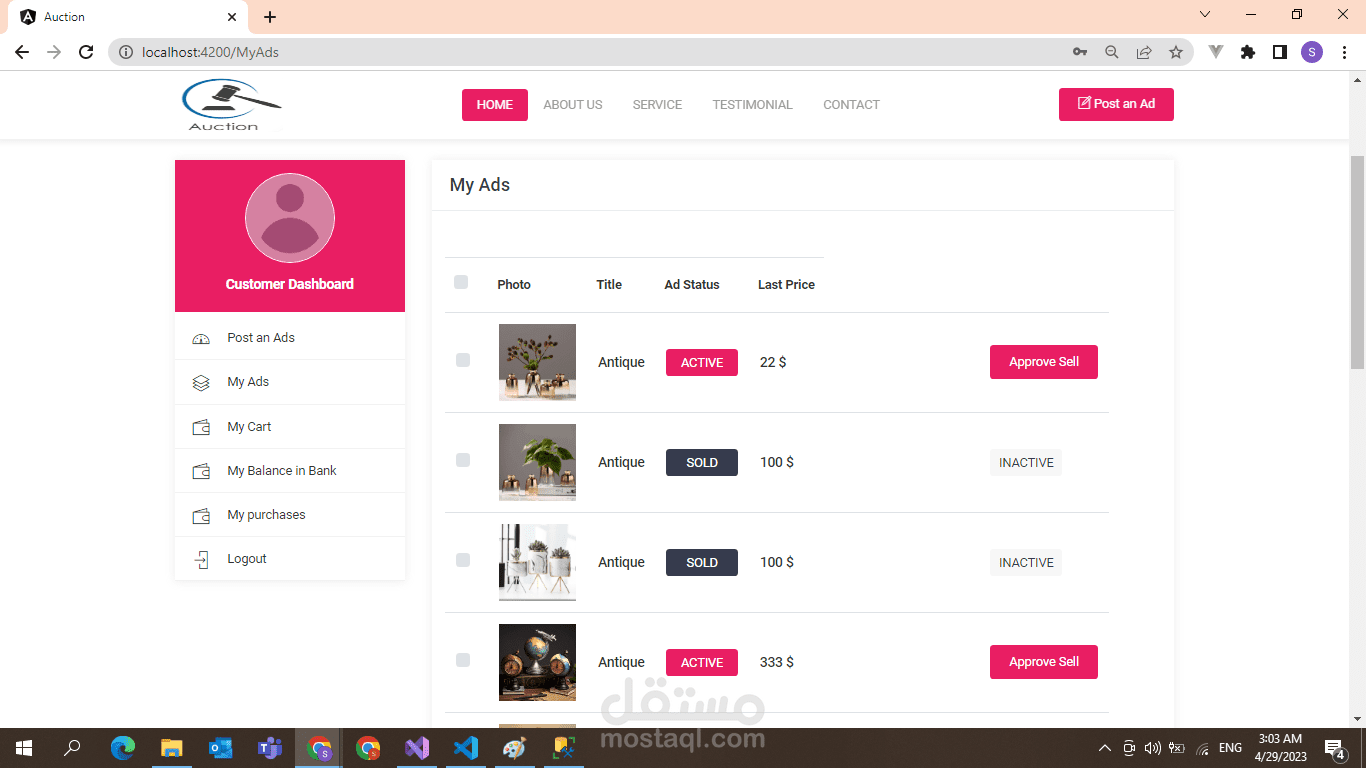Viewport: 1366px width, 768px height.
Task: Share this page using the share icon
Action: 1144,52
